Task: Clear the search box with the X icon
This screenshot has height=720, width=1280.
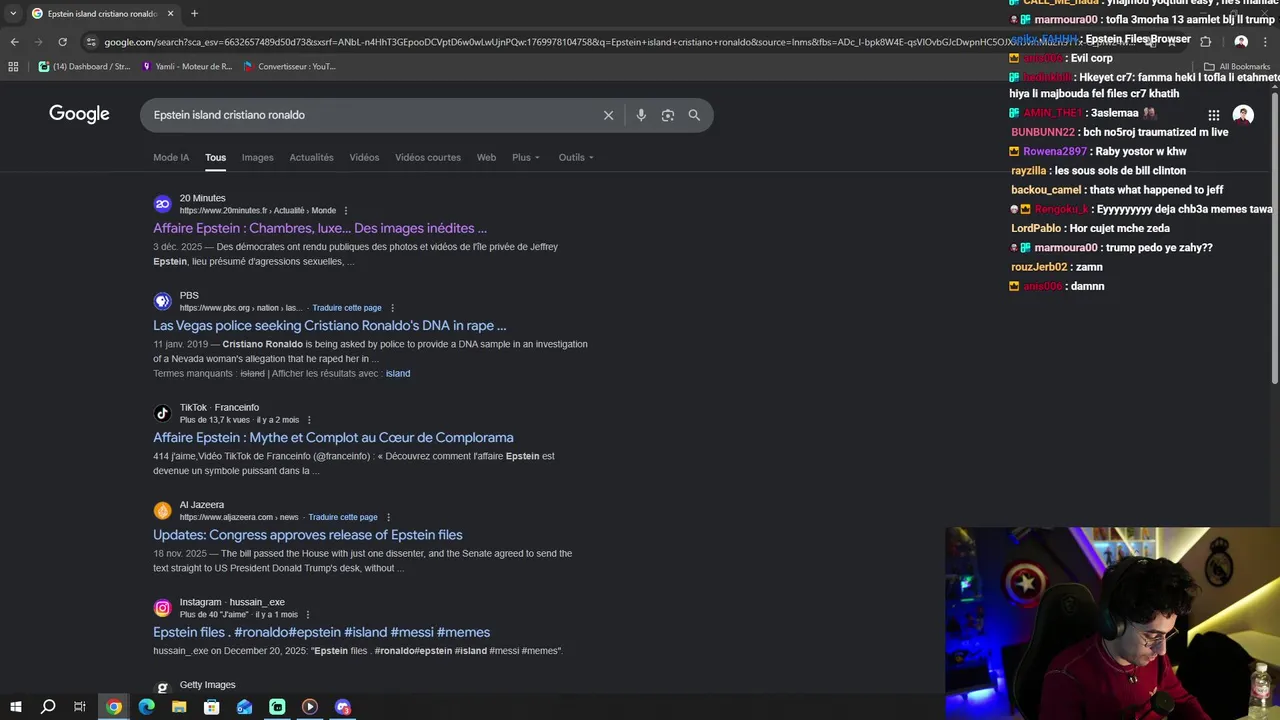Action: (608, 115)
